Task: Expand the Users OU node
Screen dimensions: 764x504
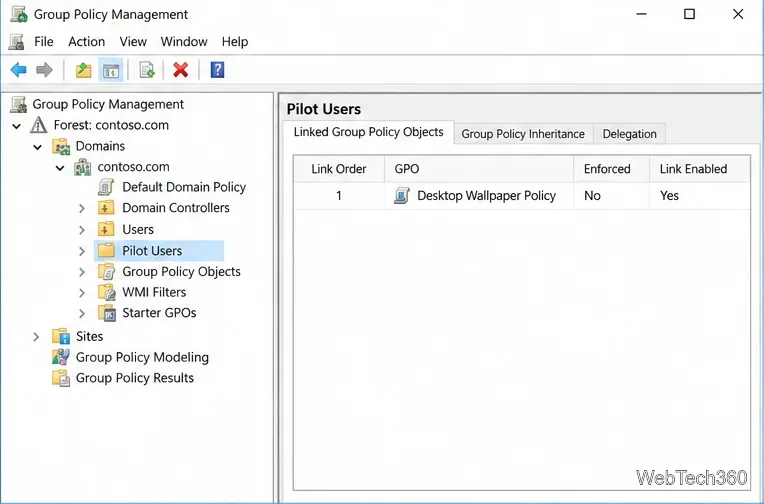Action: tap(82, 230)
